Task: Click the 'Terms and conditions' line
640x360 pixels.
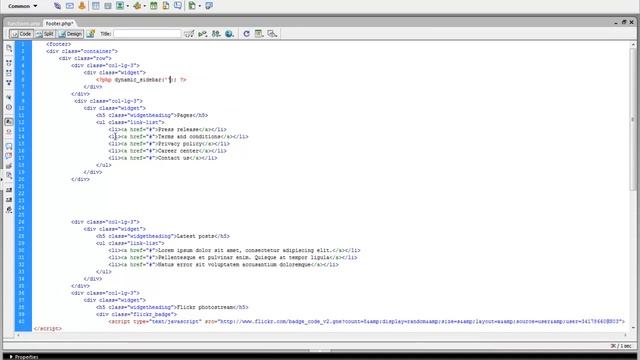Action: pos(178,137)
